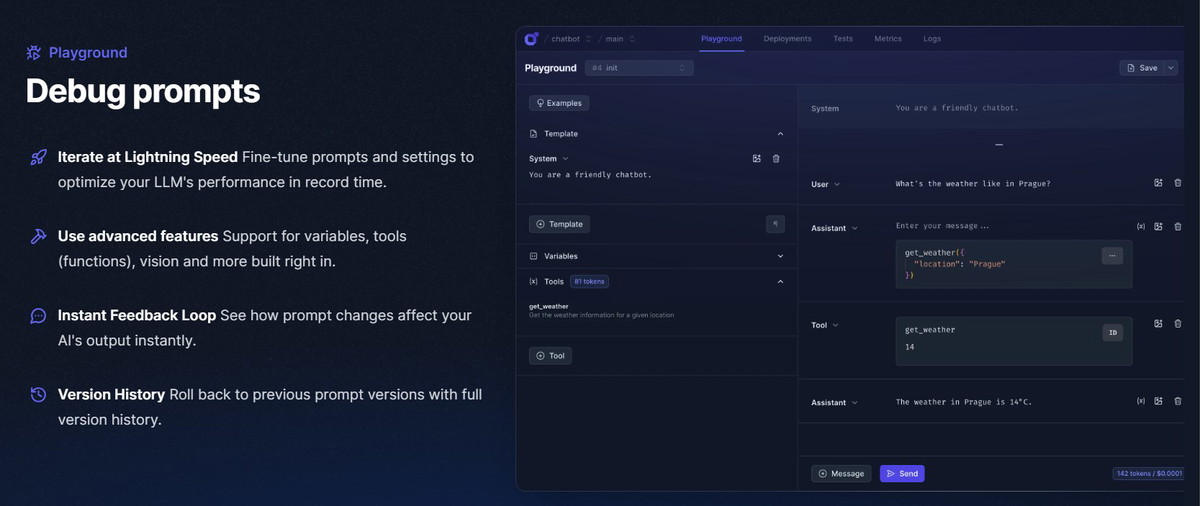
Task: Delete the final Assistant weather reply
Action: click(1177, 401)
